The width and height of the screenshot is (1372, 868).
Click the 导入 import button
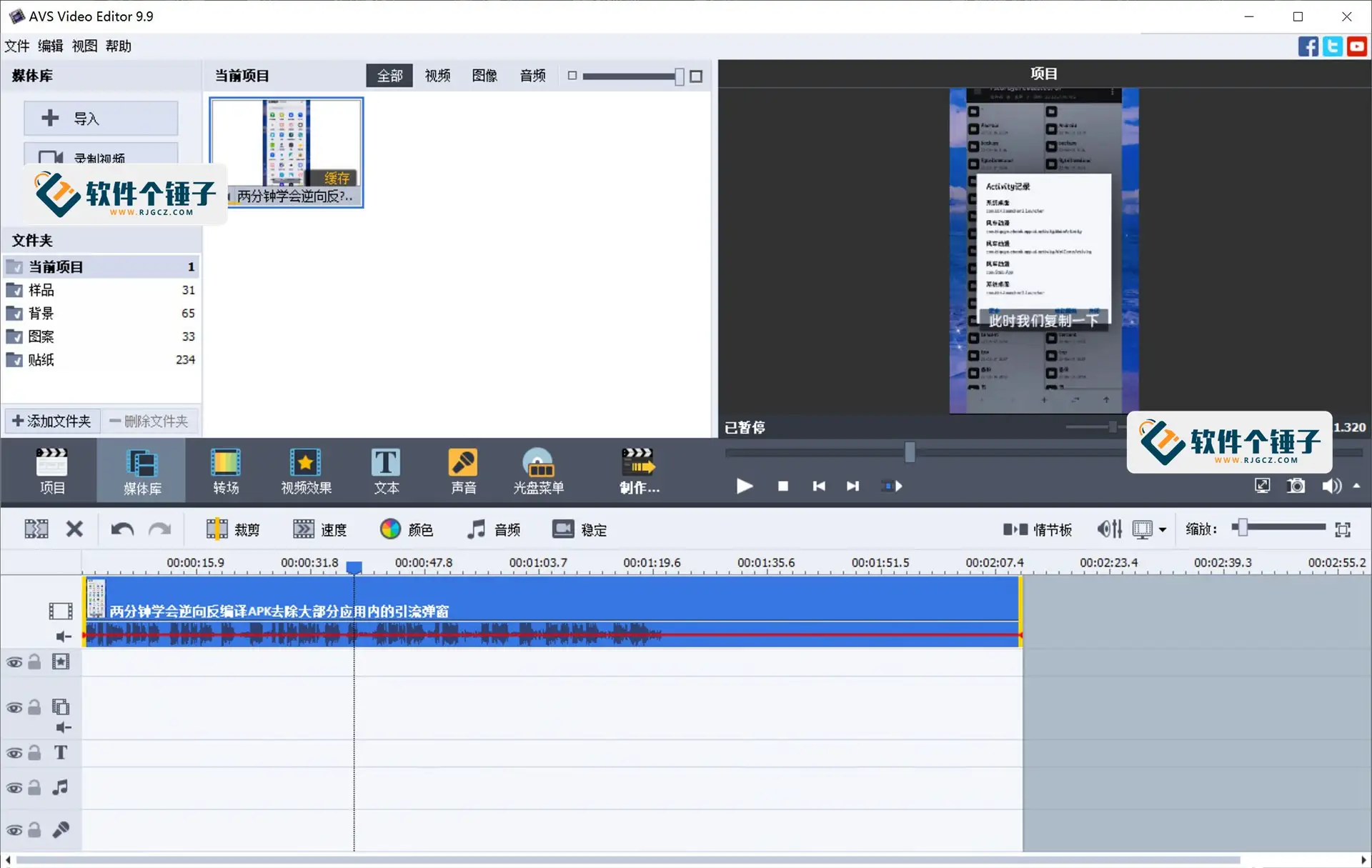(100, 118)
